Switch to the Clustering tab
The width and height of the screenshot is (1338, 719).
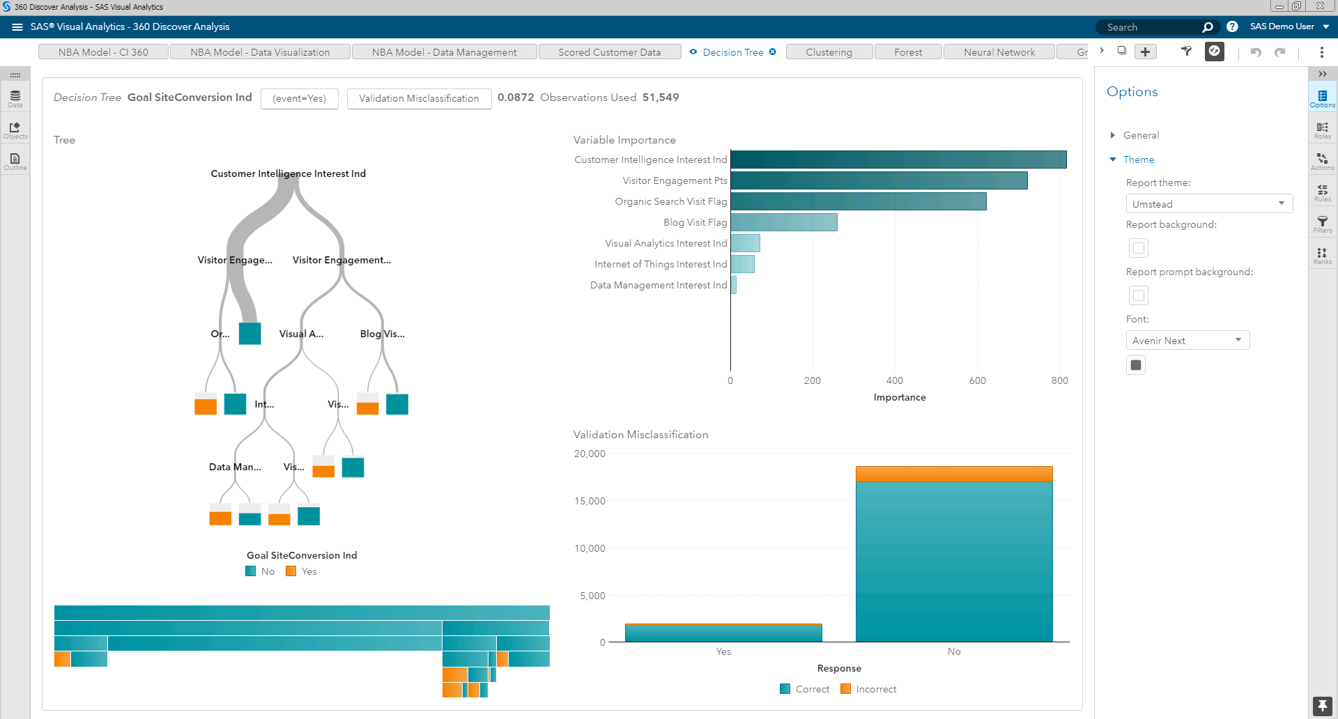coord(828,52)
